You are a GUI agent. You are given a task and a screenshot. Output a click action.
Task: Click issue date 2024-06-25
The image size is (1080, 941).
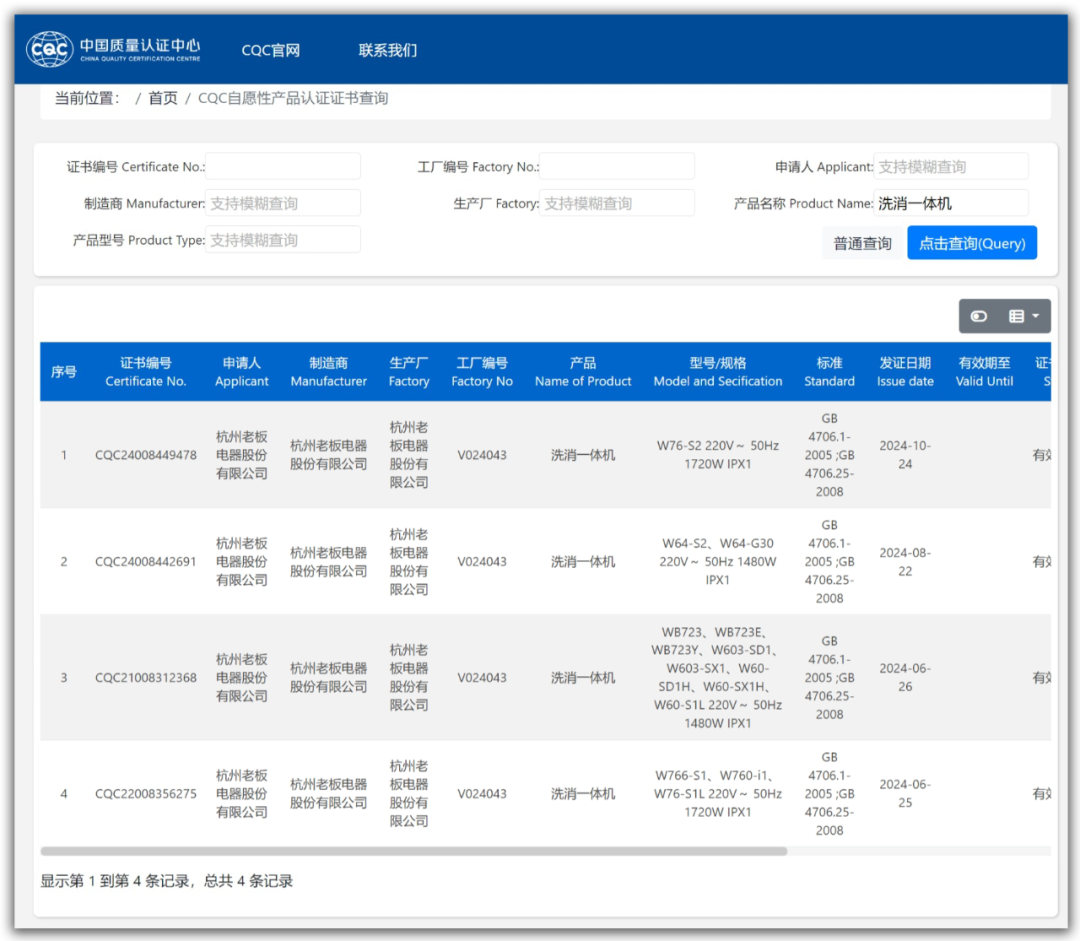[905, 794]
